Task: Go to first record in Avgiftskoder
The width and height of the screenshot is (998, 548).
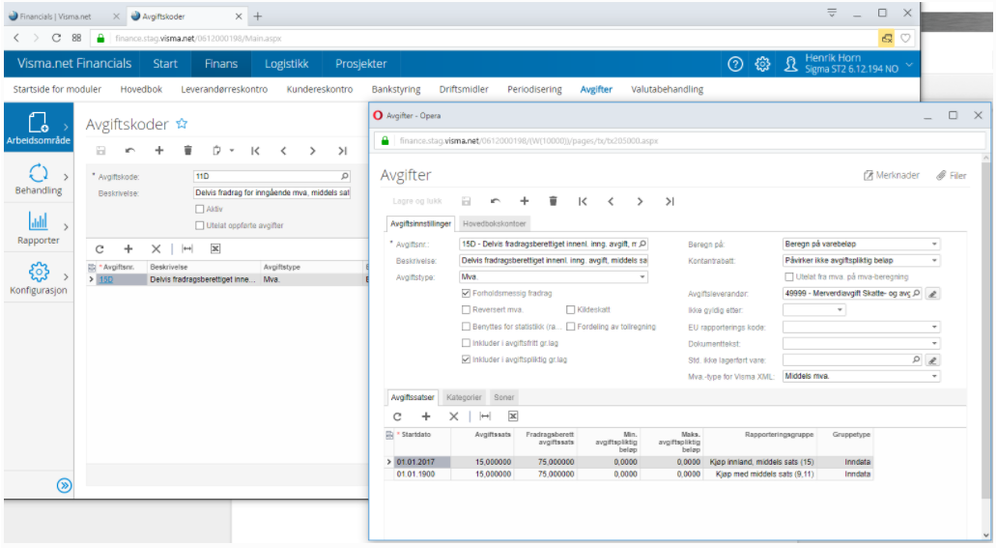Action: (x=255, y=151)
